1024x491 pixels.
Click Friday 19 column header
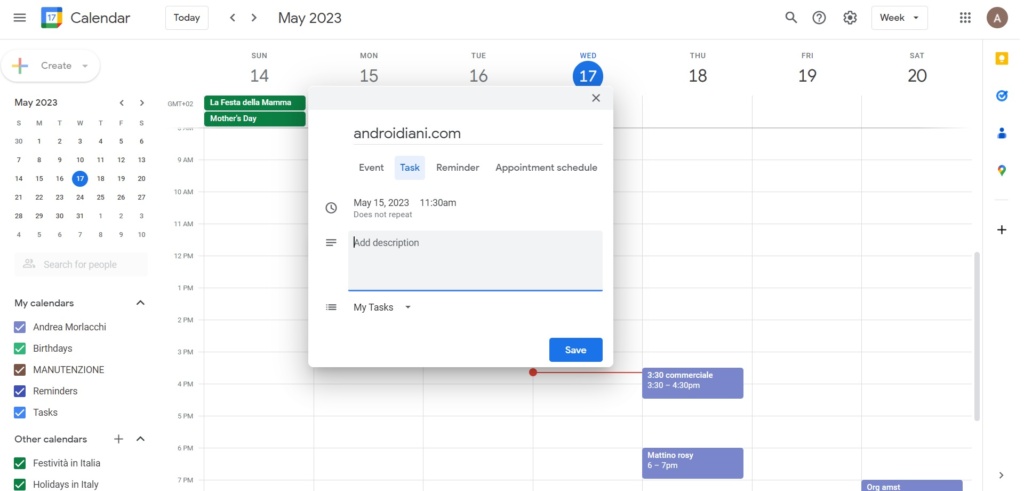click(x=807, y=70)
